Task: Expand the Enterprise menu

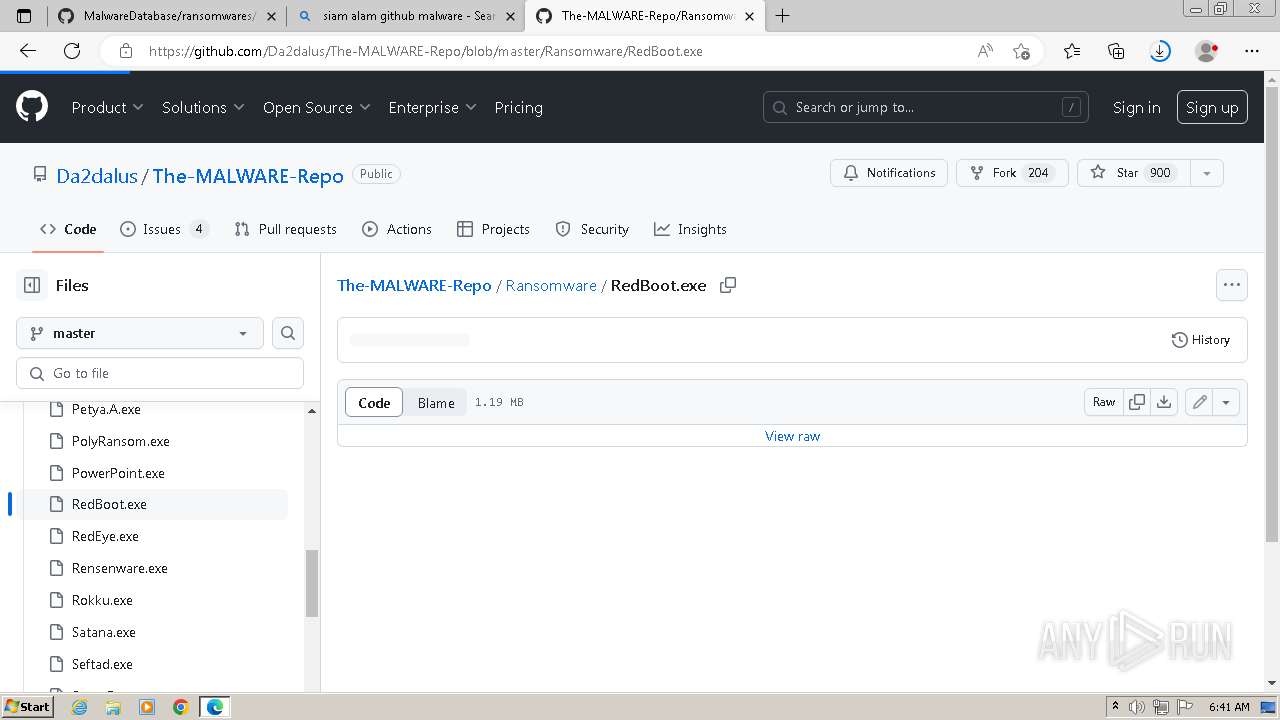Action: click(x=432, y=107)
